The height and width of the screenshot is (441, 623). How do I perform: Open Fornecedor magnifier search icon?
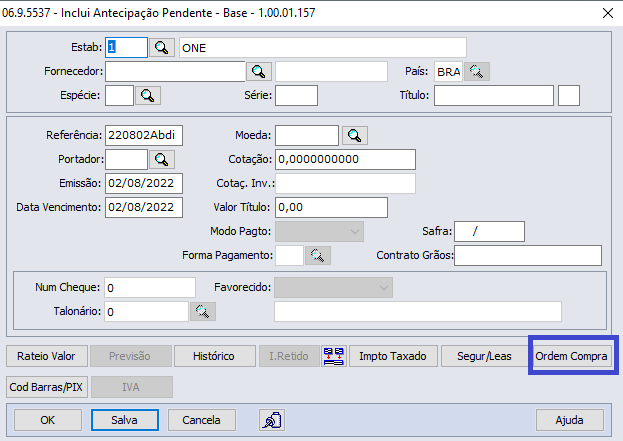coord(259,72)
